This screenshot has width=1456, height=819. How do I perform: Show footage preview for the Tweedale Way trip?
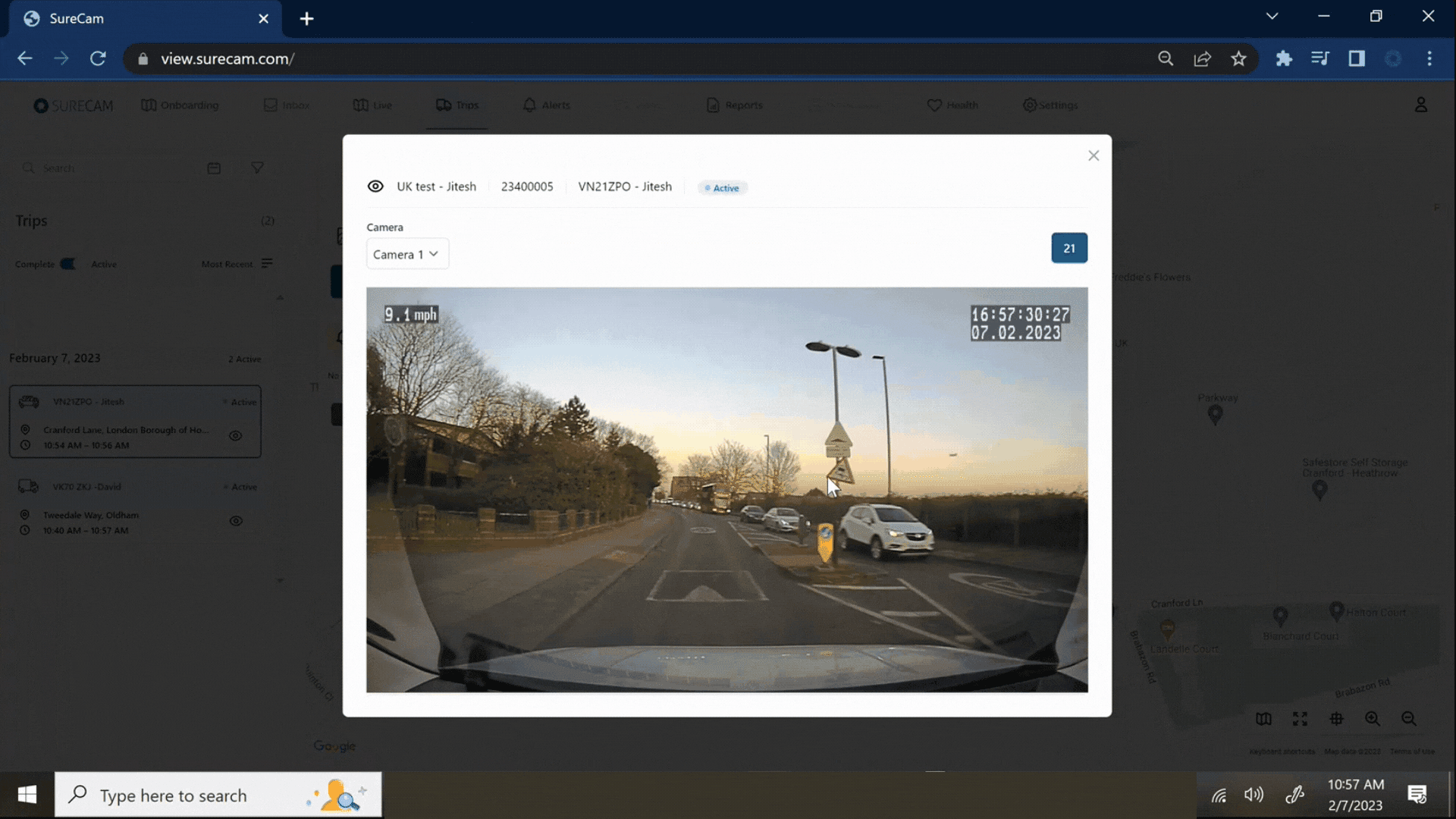tap(235, 521)
